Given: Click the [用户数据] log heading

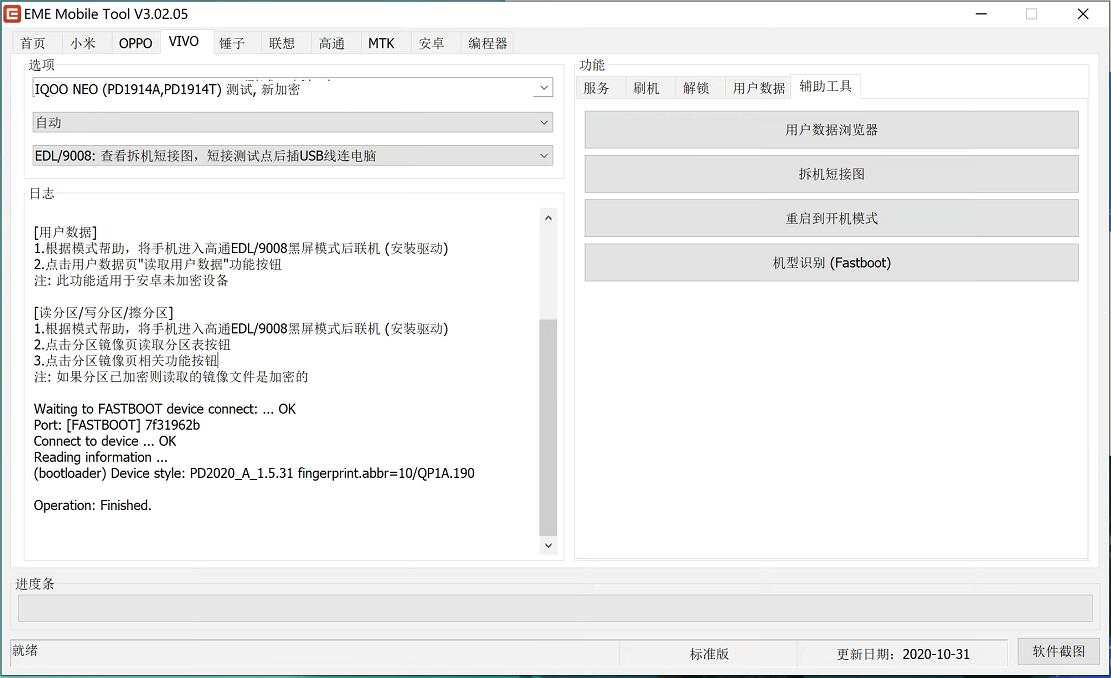Looking at the screenshot, I should click(65, 232).
